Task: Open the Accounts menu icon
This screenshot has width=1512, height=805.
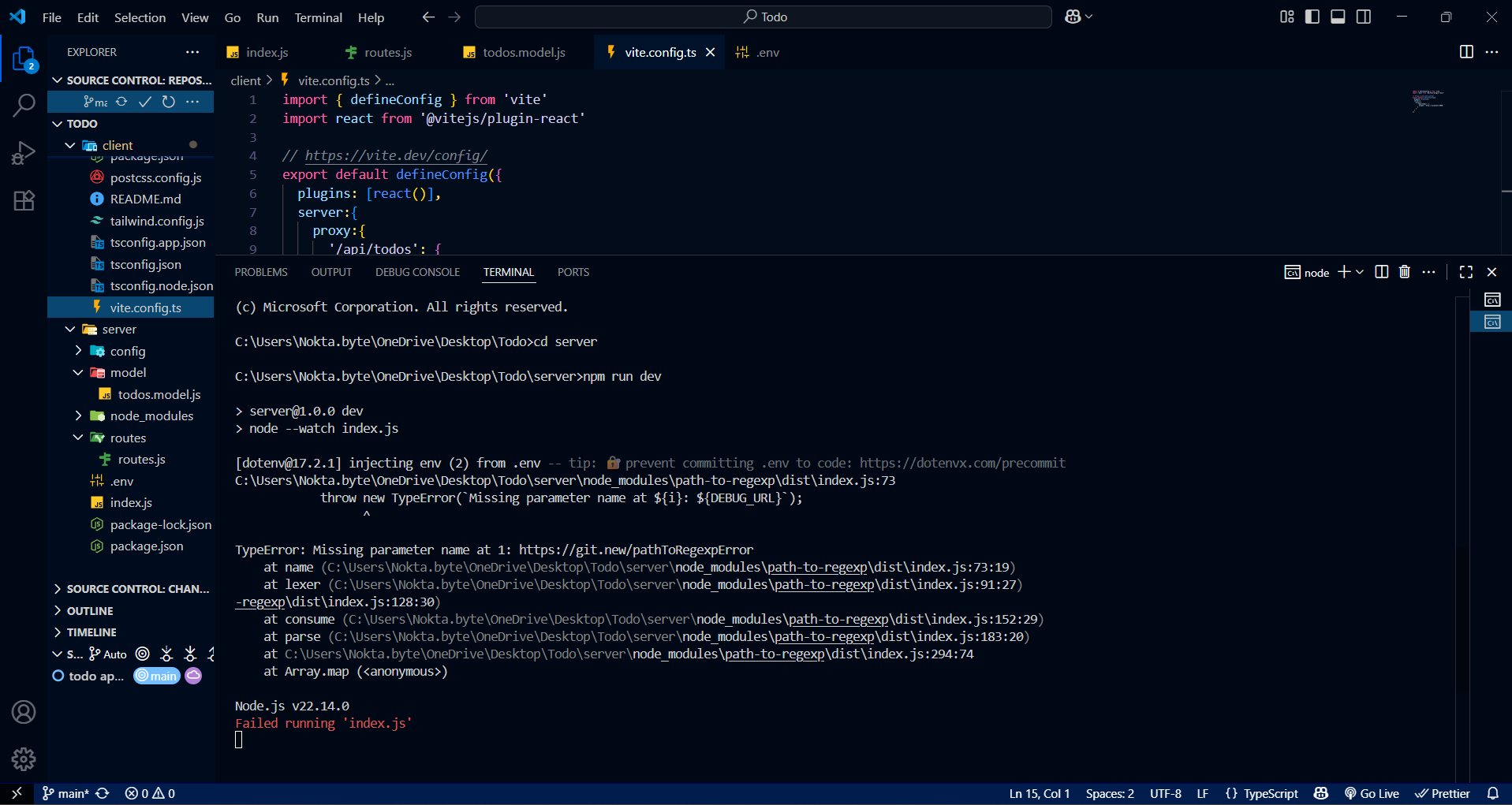Action: tap(24, 712)
